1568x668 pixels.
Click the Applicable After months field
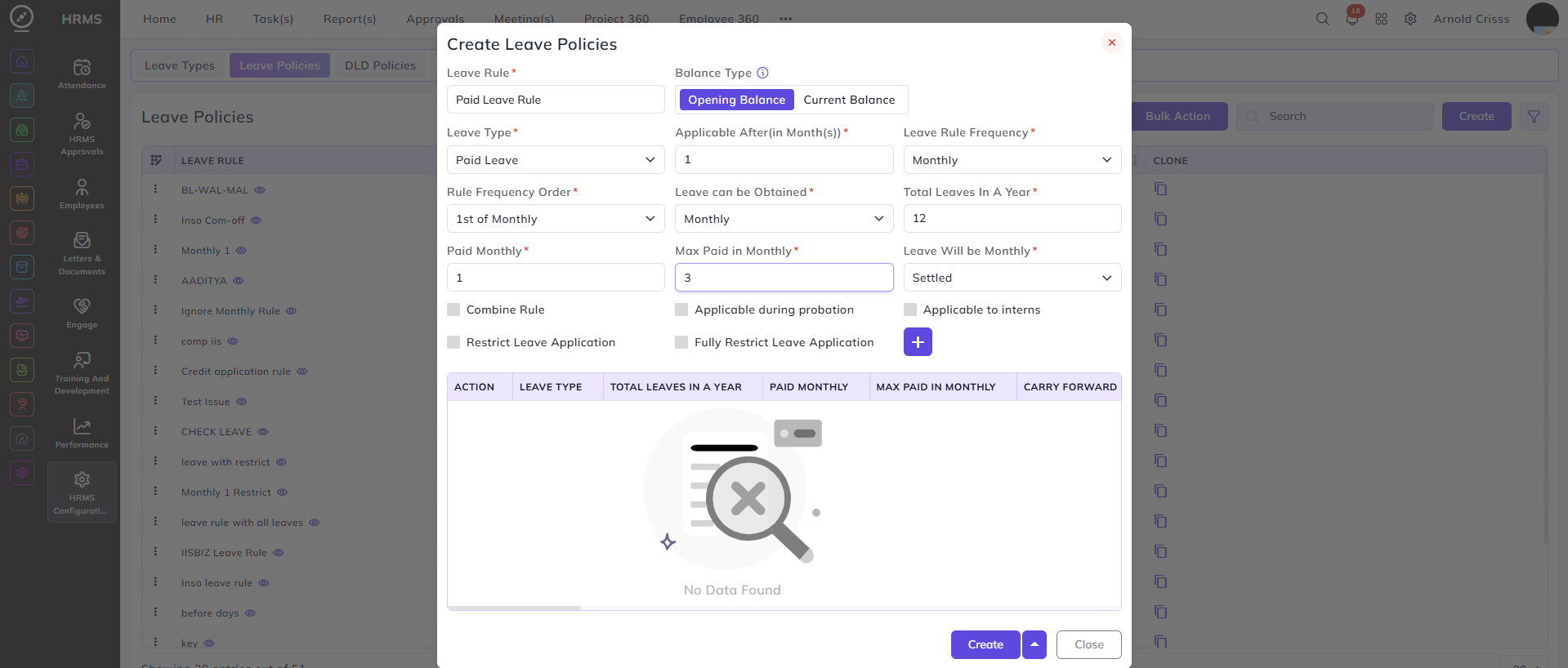pos(784,159)
